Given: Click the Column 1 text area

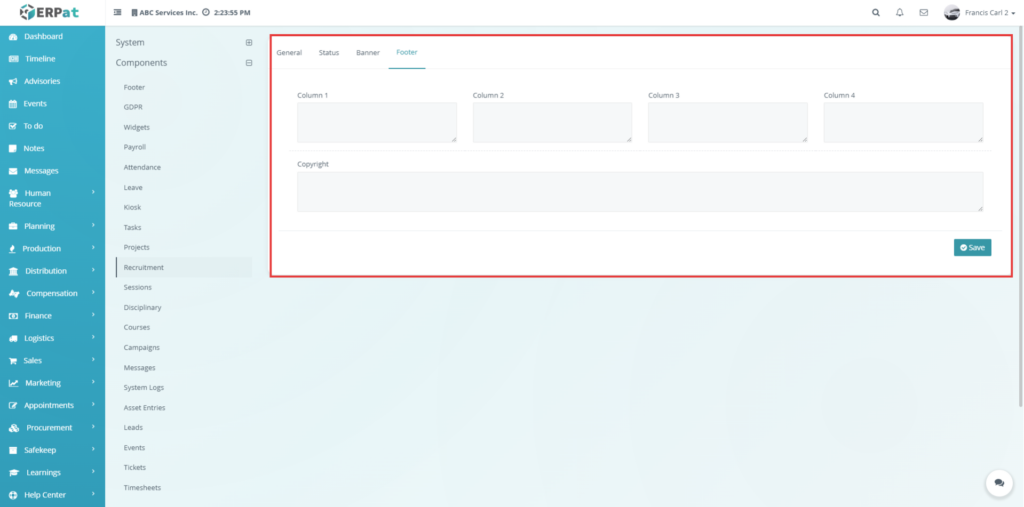Looking at the screenshot, I should pyautogui.click(x=377, y=122).
